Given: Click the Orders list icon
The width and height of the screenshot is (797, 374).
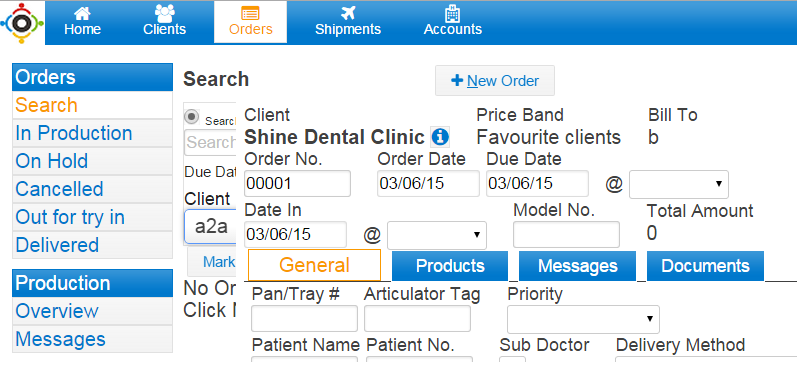Looking at the screenshot, I should pyautogui.click(x=251, y=13).
